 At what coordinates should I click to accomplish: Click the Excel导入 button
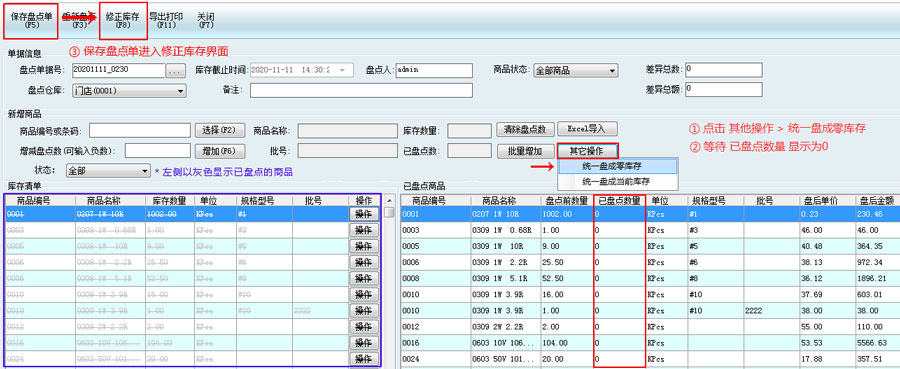[x=586, y=129]
